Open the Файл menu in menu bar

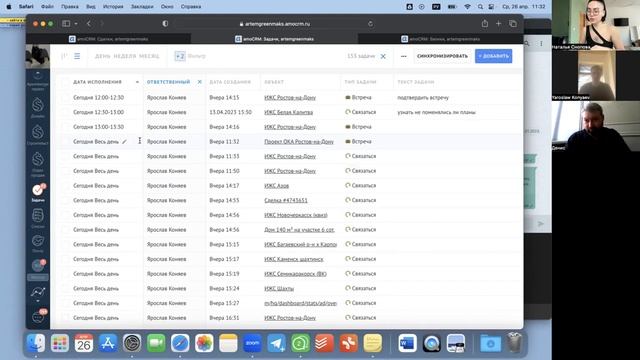pyautogui.click(x=47, y=7)
